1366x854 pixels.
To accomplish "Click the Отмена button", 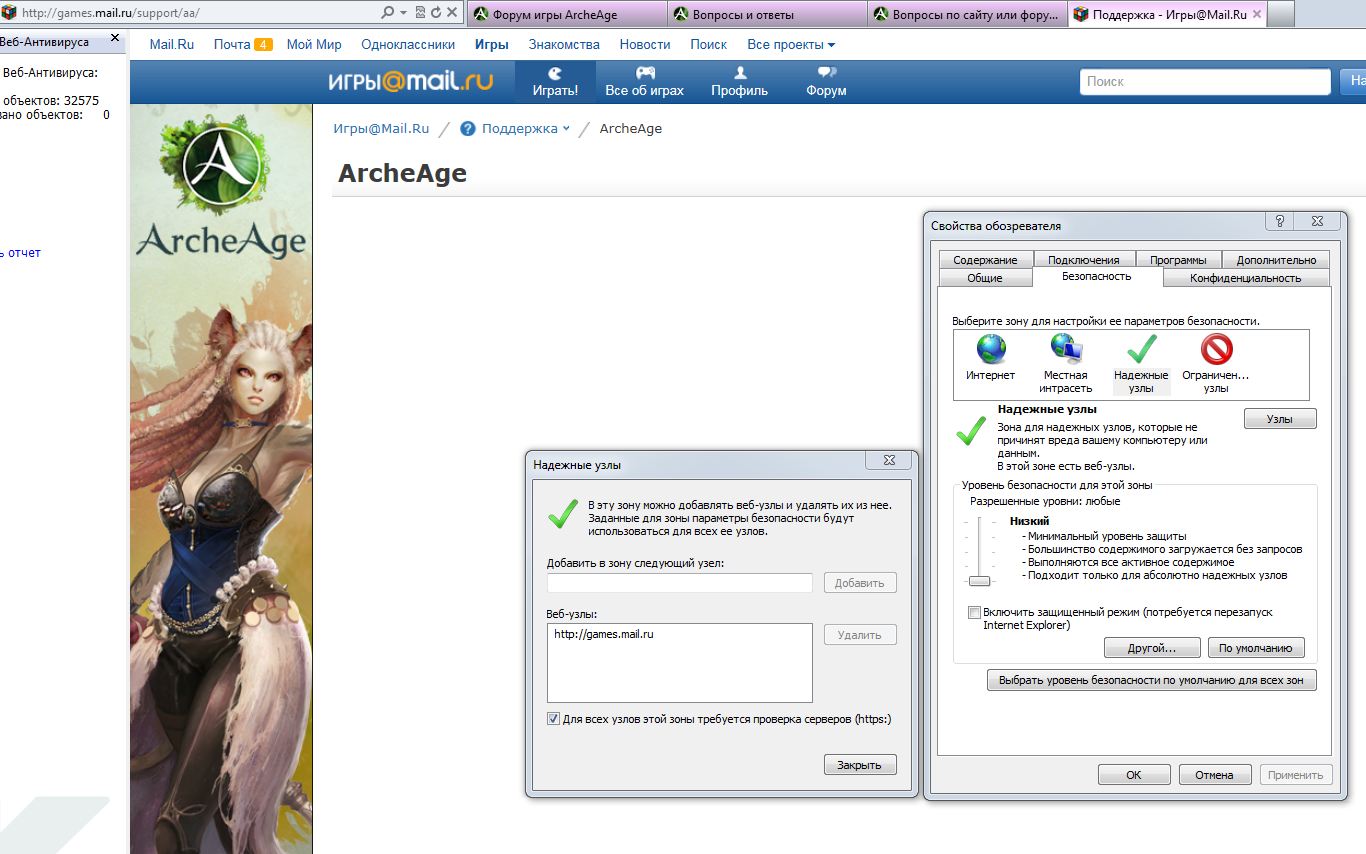I will [1214, 775].
